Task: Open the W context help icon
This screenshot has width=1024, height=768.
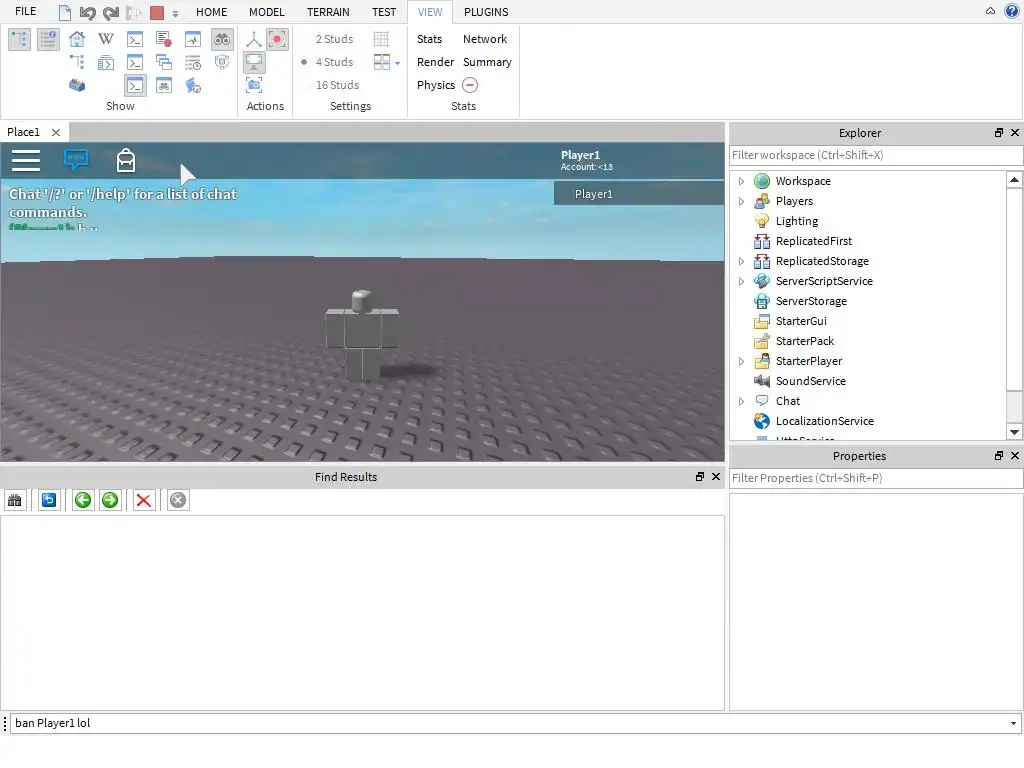Action: coord(106,39)
